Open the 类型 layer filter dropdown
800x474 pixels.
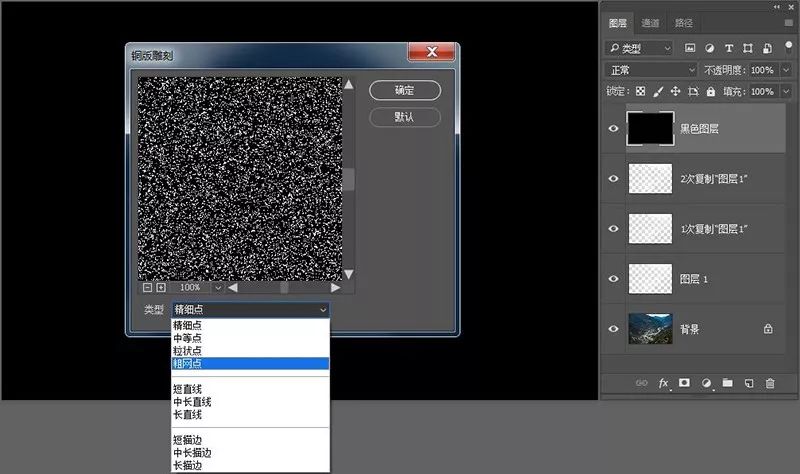click(639, 48)
